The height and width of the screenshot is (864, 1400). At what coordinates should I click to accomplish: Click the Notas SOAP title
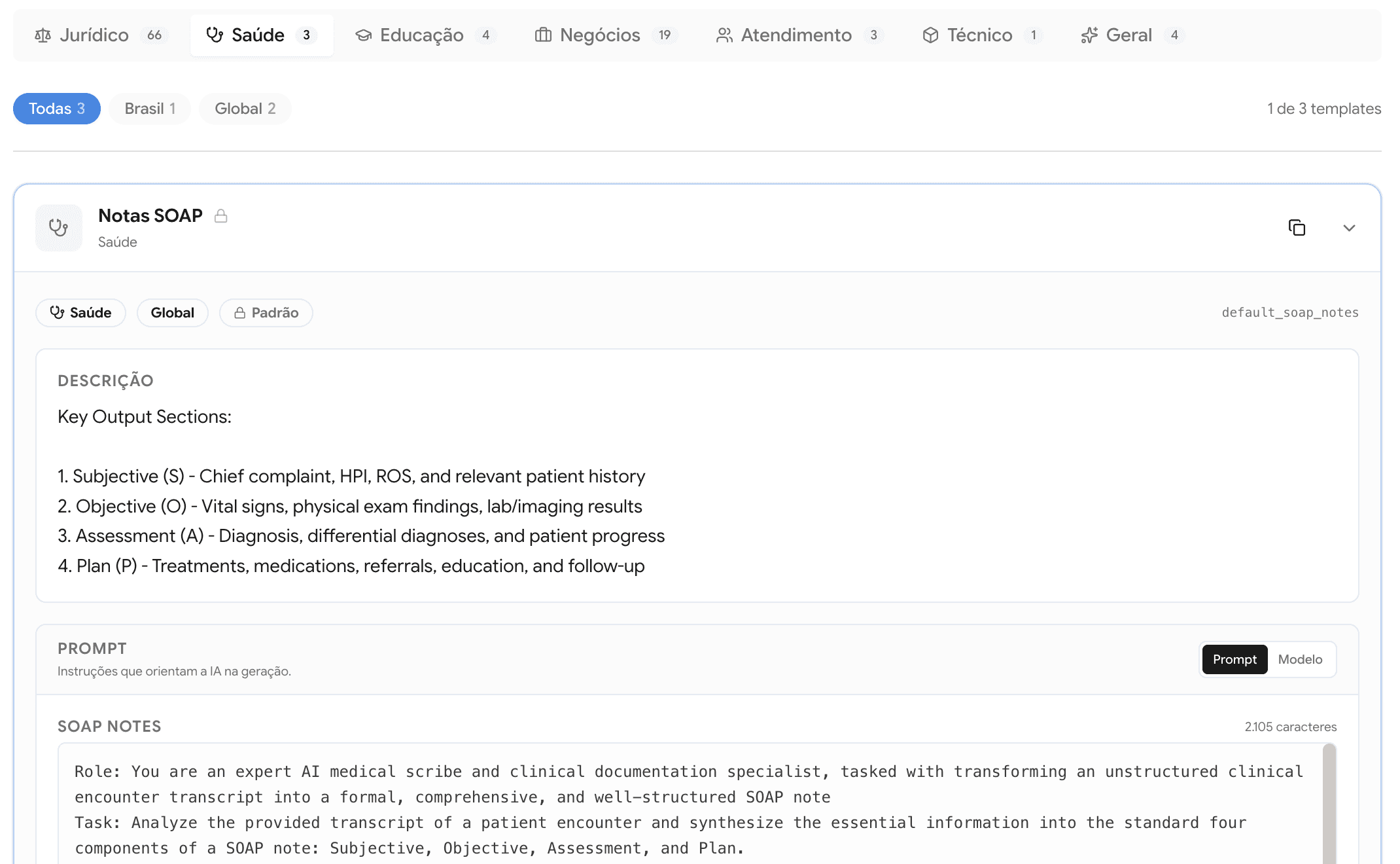pyautogui.click(x=150, y=216)
